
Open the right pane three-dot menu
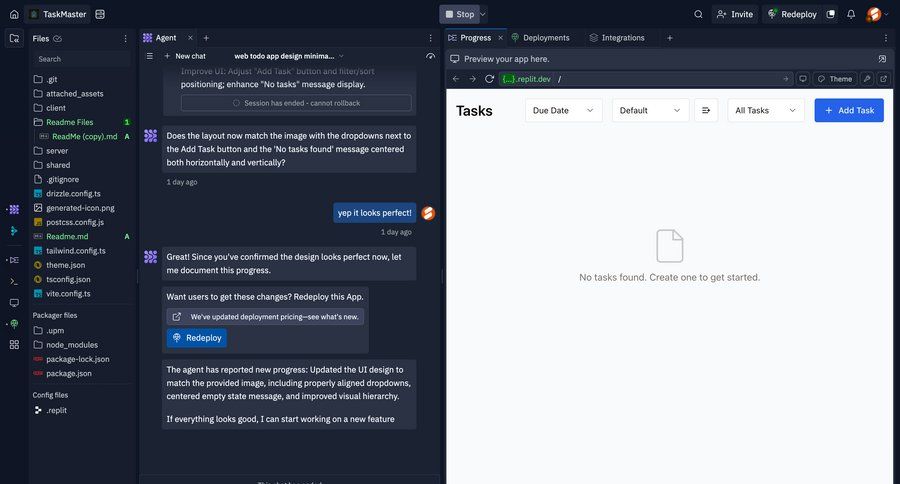point(886,38)
